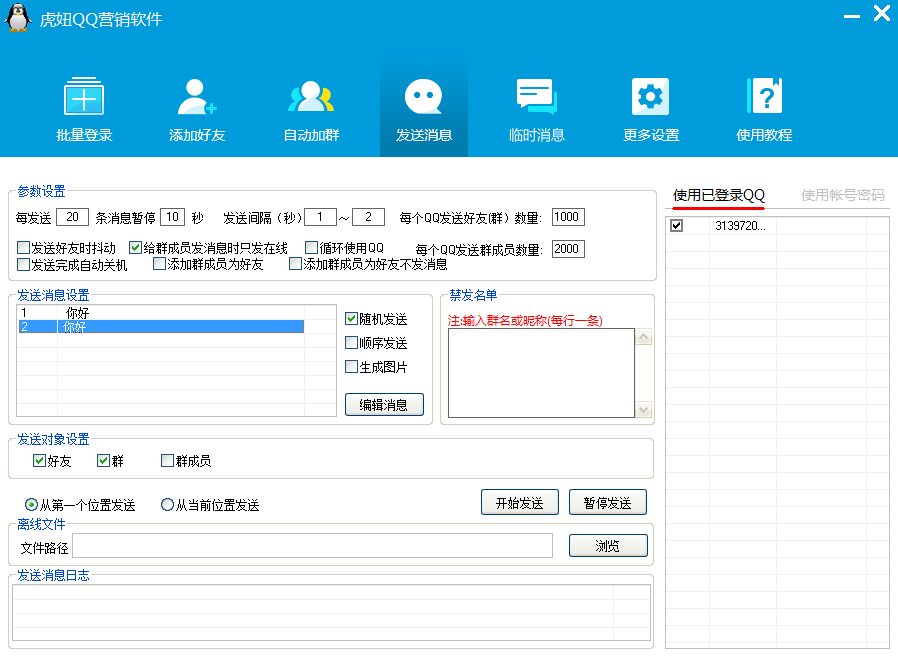Uncheck 随机发送 random send

(352, 319)
